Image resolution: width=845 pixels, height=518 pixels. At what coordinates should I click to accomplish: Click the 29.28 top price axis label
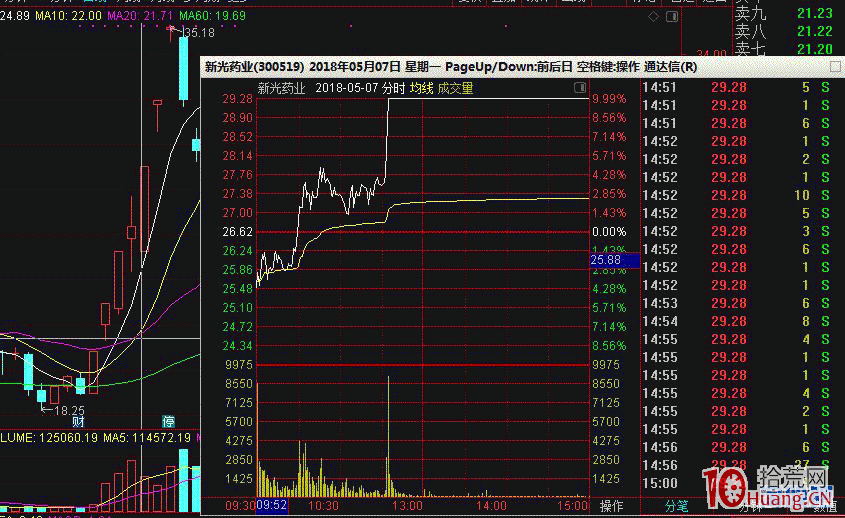(x=238, y=99)
